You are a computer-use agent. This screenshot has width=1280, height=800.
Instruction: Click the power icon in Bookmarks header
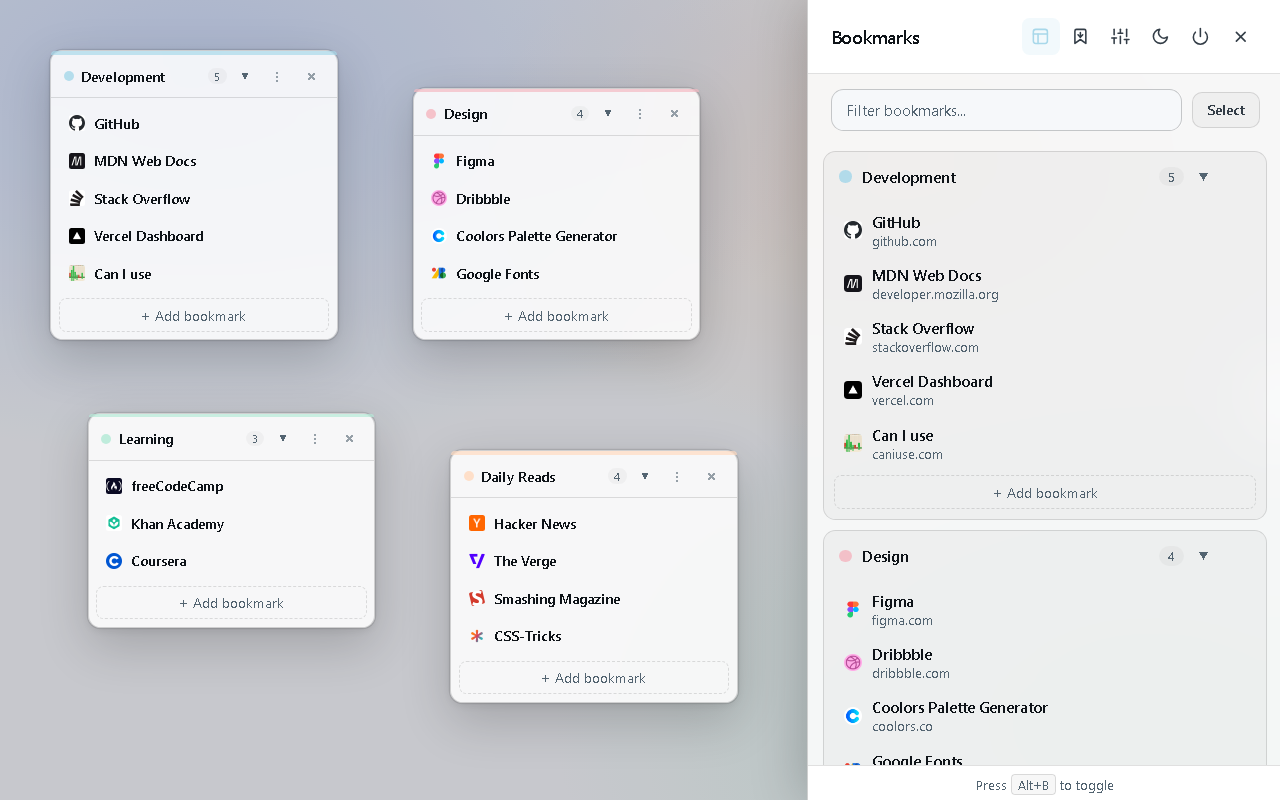click(1200, 37)
